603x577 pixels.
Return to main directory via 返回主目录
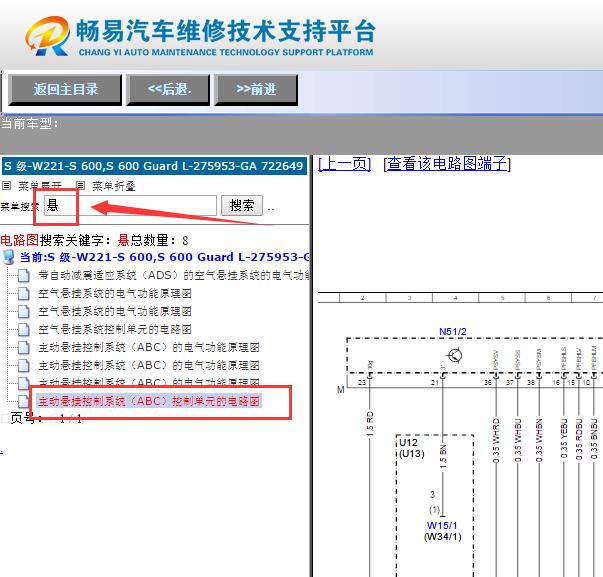click(65, 90)
